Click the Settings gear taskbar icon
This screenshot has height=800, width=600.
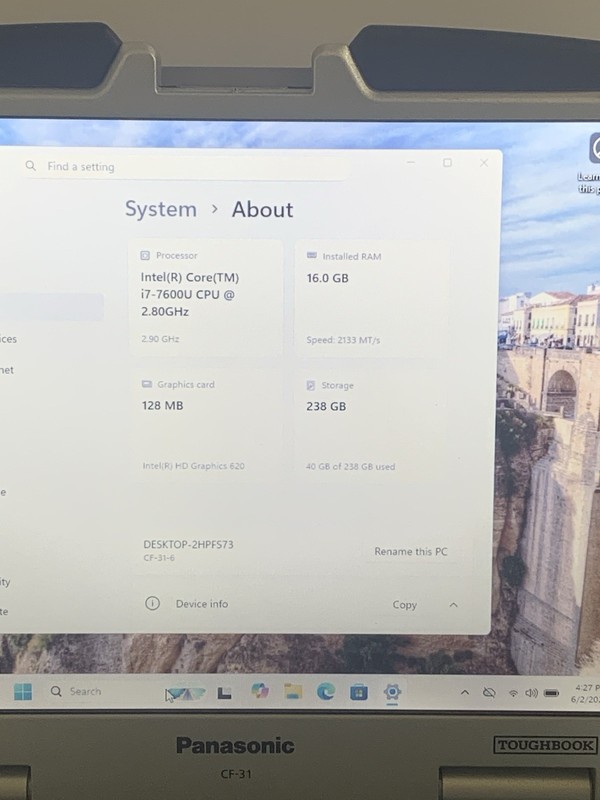coord(392,692)
